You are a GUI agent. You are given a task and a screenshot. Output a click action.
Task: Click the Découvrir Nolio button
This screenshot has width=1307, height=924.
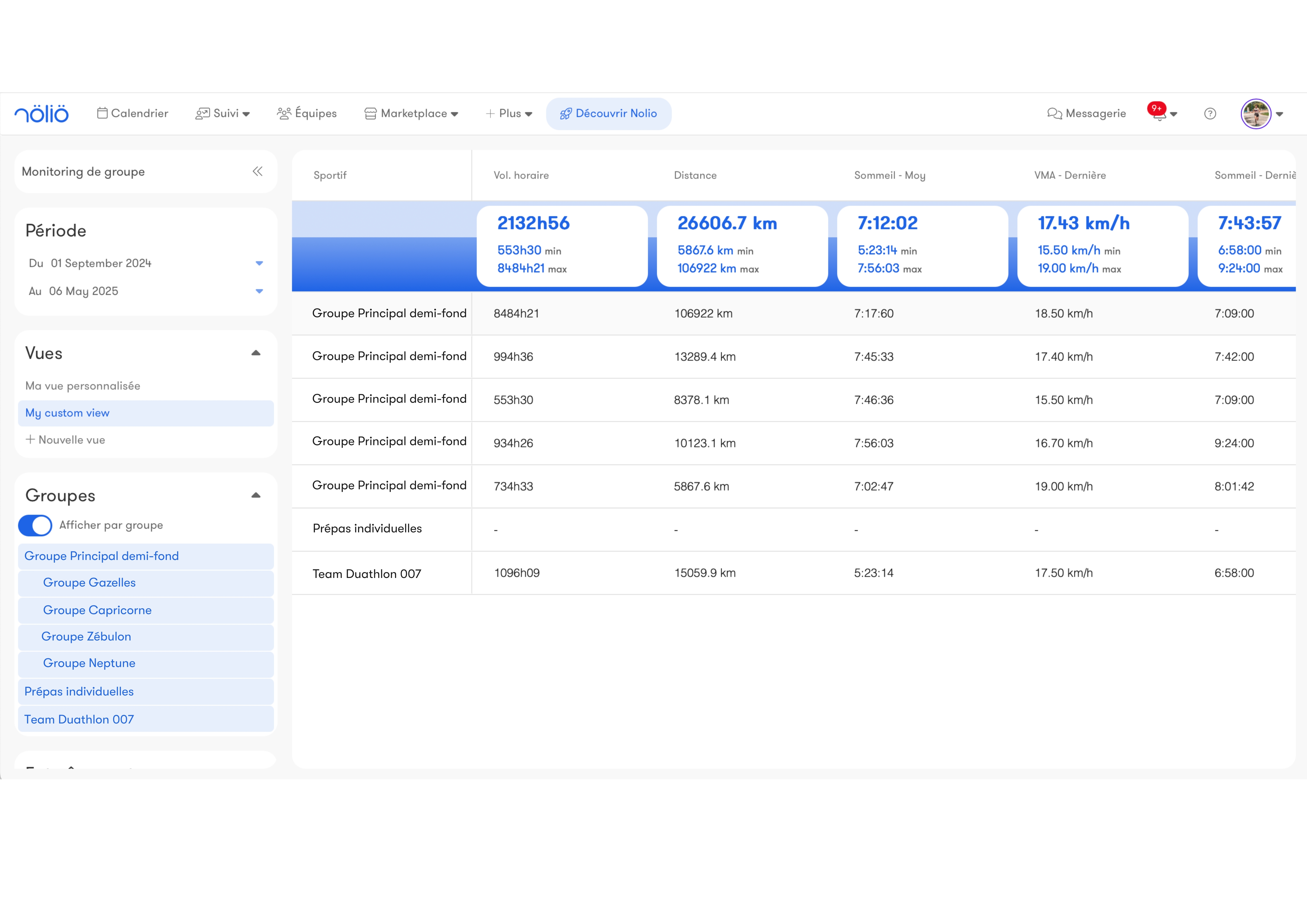(x=609, y=113)
